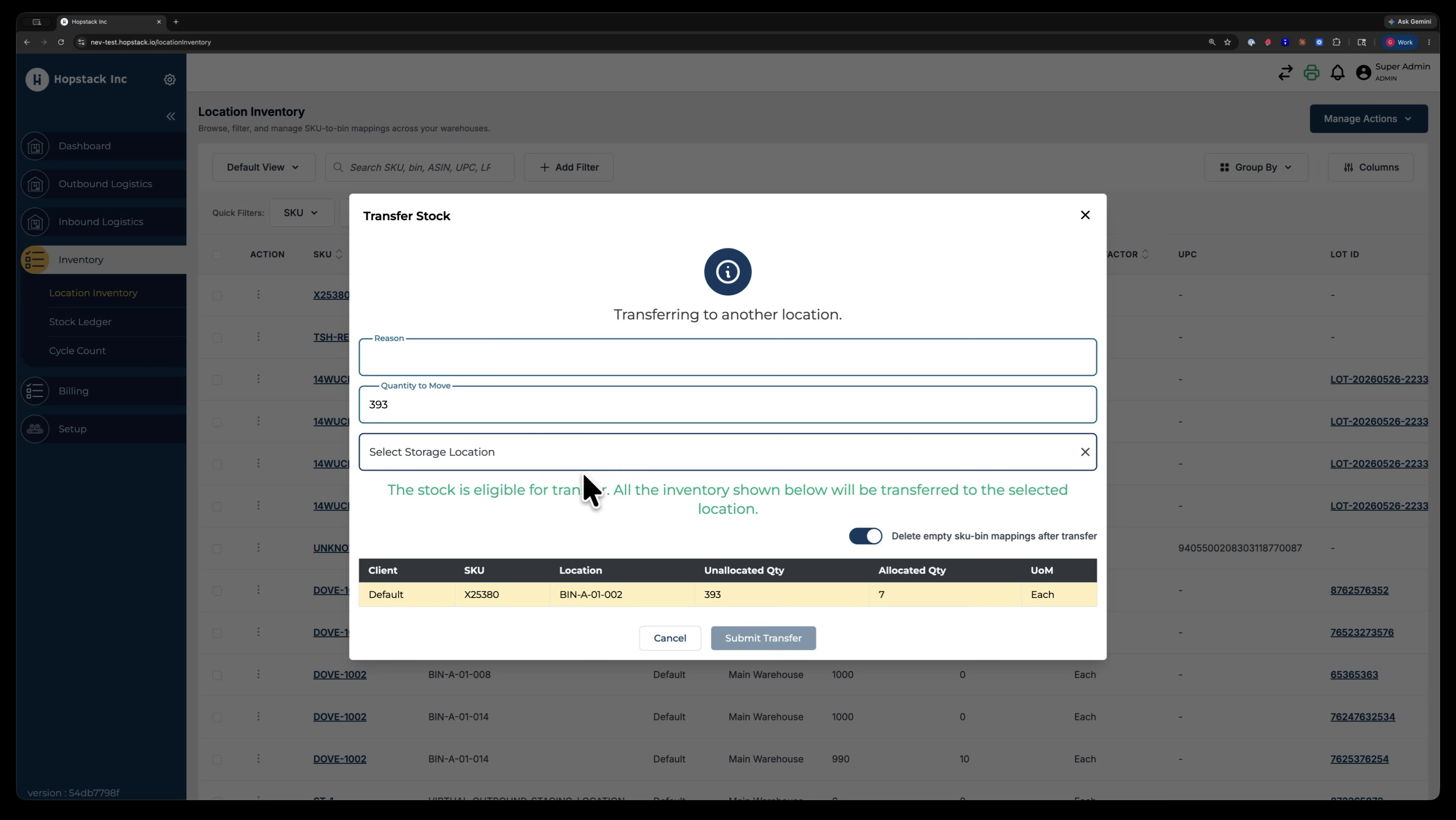1456x820 pixels.
Task: Open browser extensions puzzle icon
Action: pyautogui.click(x=1337, y=43)
